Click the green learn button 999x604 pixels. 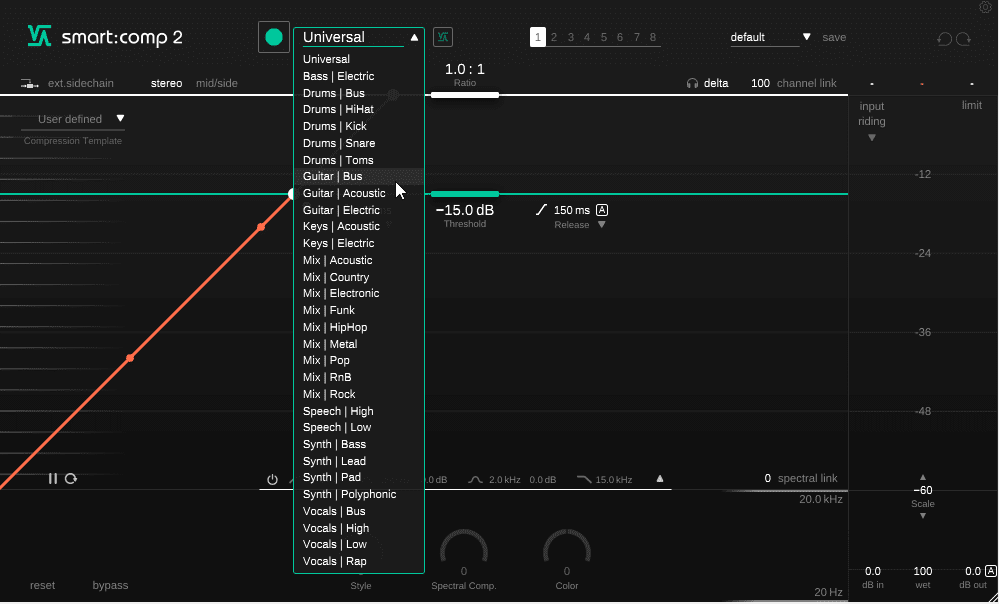(273, 38)
